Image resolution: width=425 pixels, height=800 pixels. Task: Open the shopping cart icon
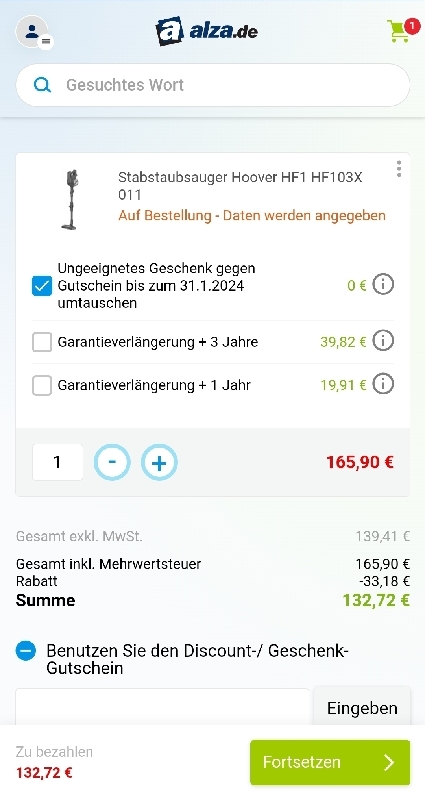click(x=402, y=31)
